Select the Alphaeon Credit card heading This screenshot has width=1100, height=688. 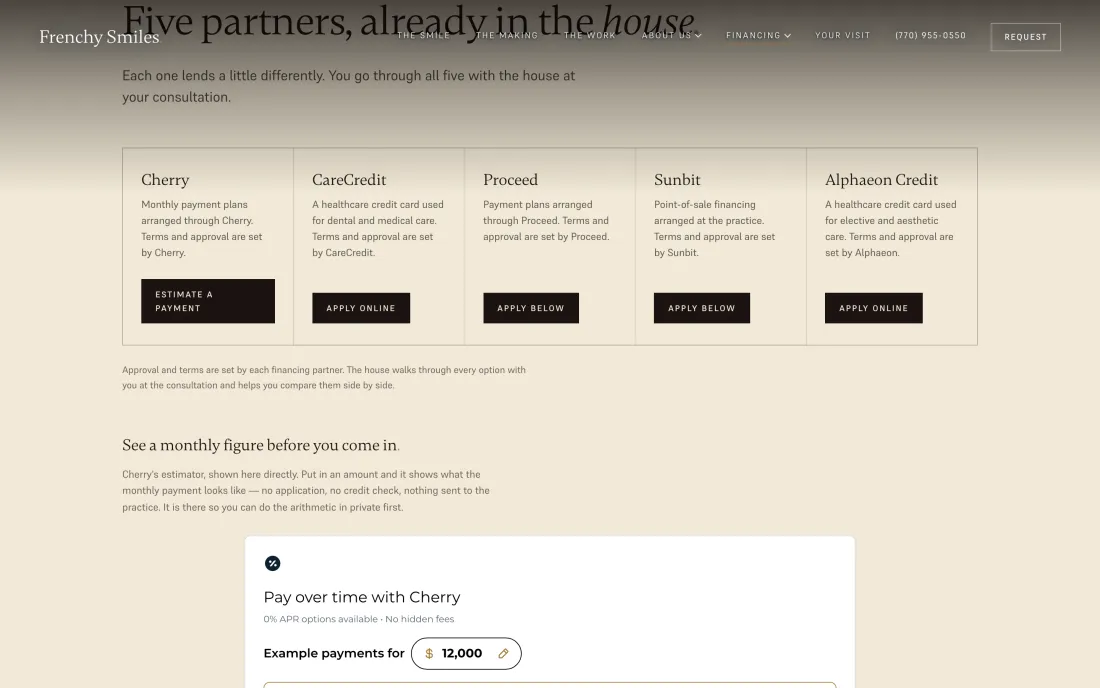coord(881,180)
